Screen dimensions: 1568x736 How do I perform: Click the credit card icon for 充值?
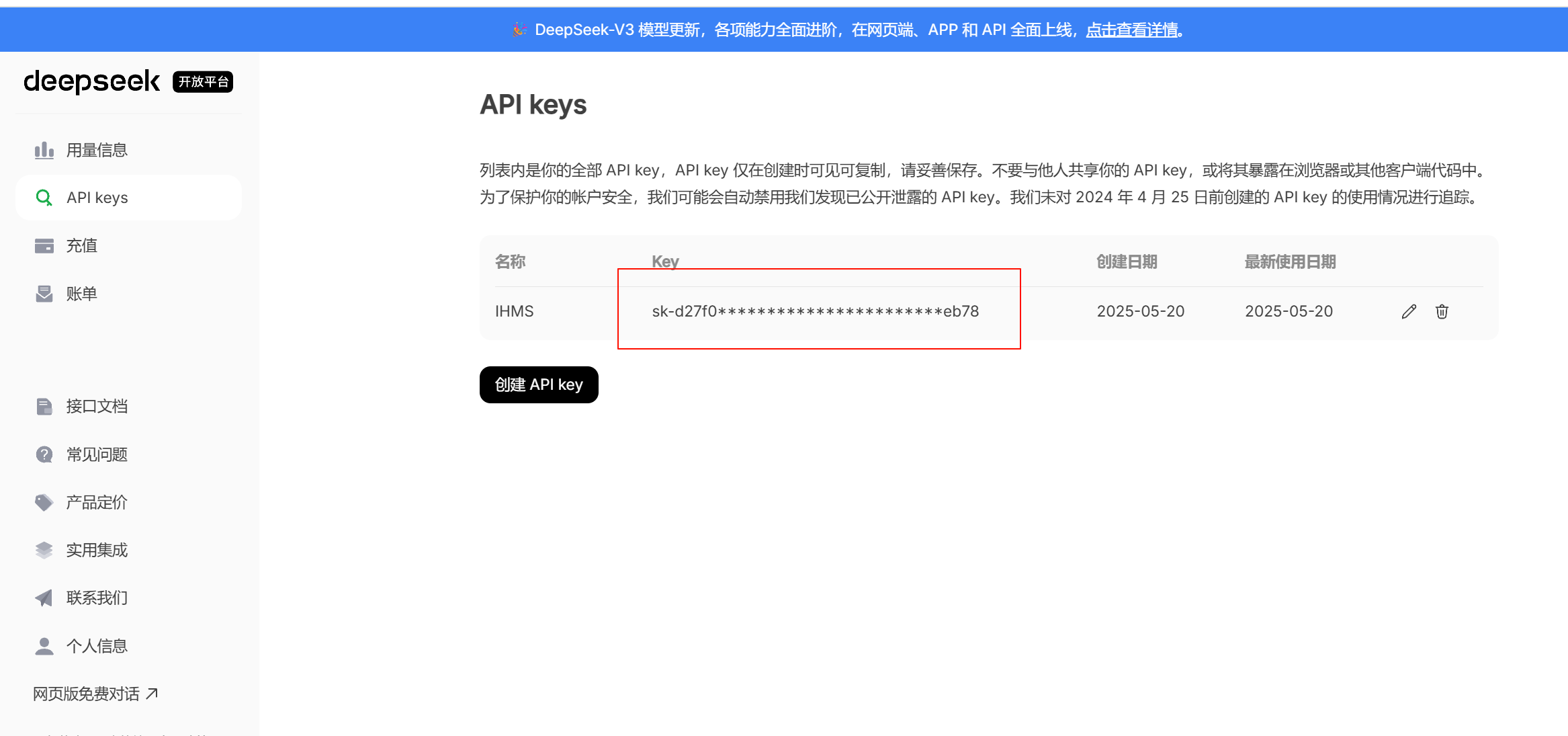pyautogui.click(x=44, y=246)
